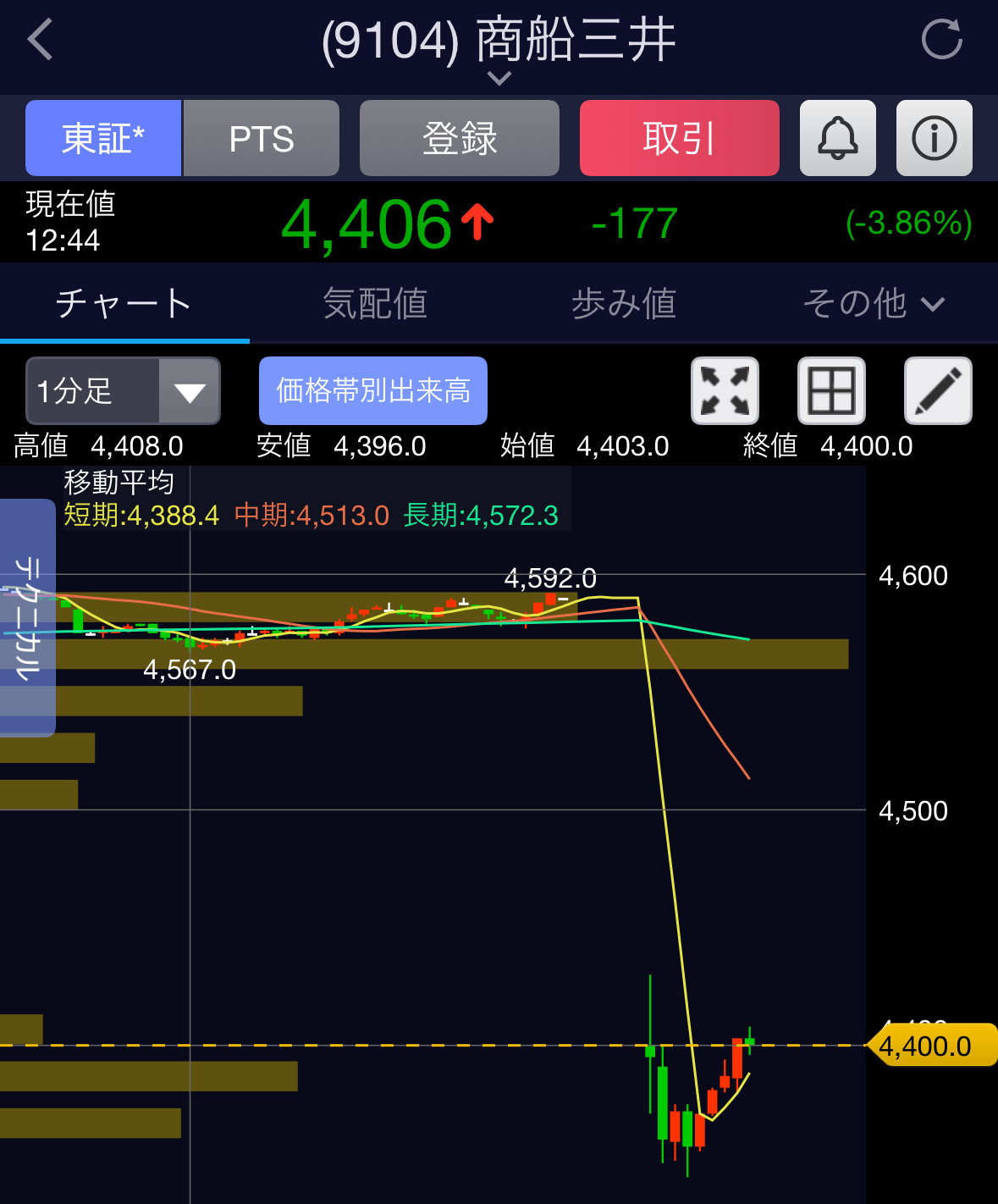
Task: Expand the その他 menu
Action: click(873, 303)
